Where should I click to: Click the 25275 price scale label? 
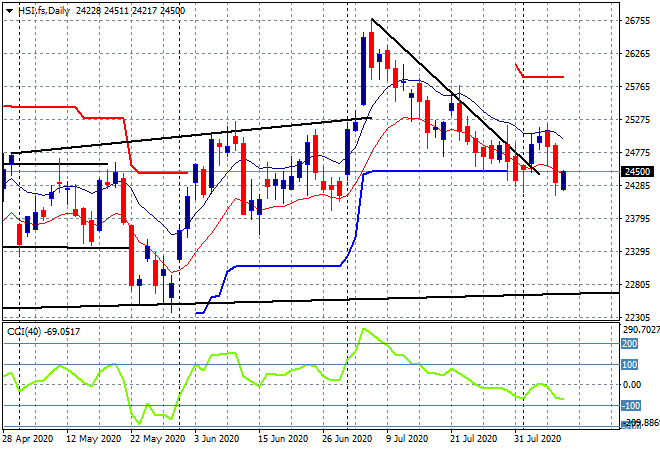(637, 120)
